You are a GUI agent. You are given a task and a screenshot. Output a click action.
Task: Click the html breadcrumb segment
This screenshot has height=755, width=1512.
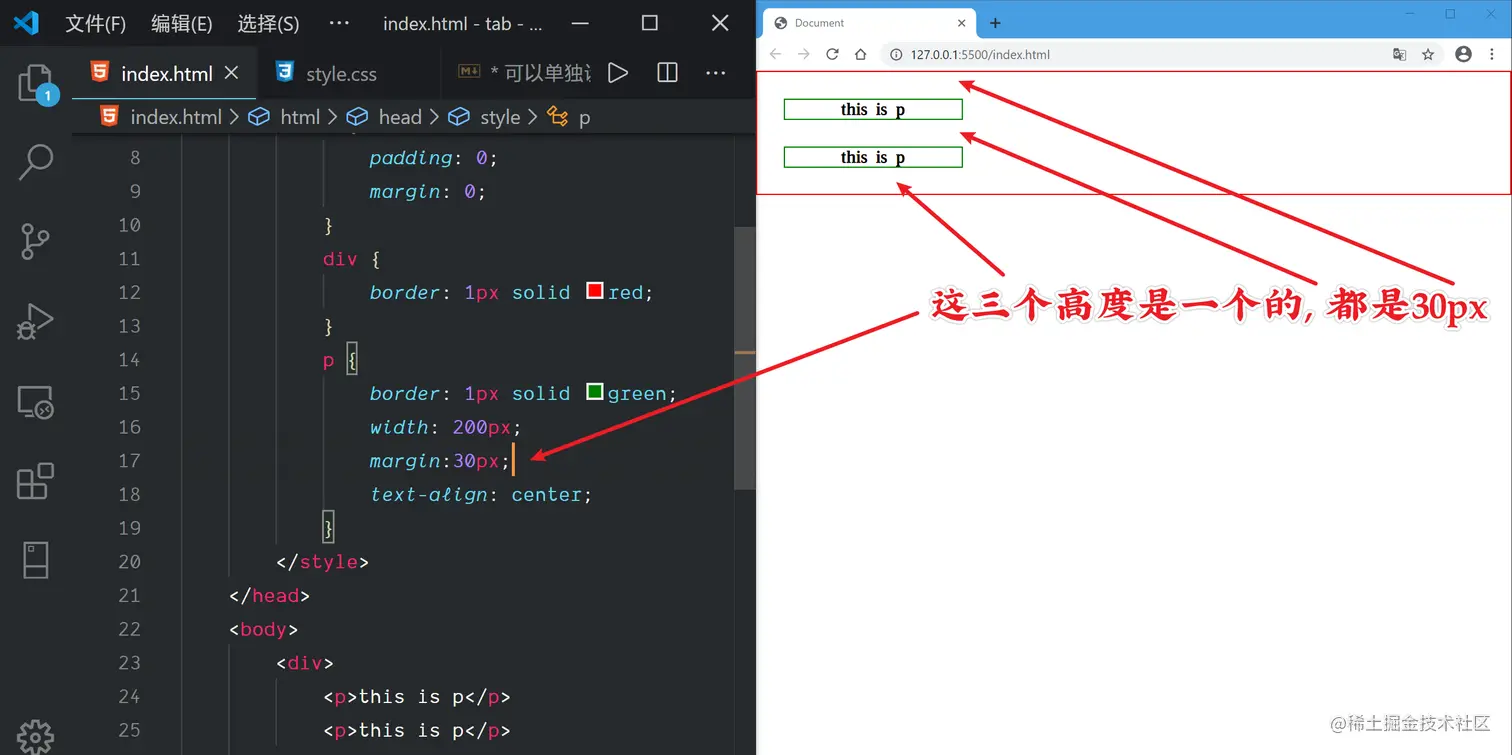tap(285, 117)
